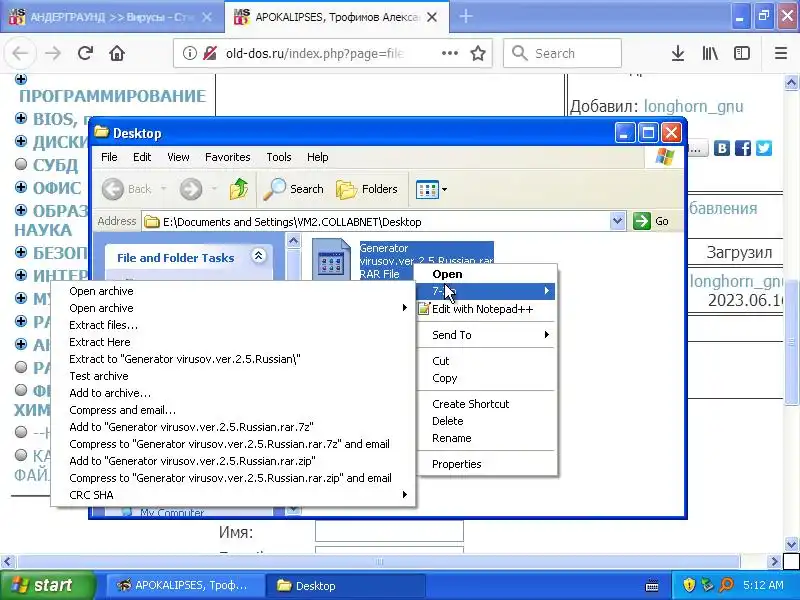The height and width of the screenshot is (600, 800).
Task: Click Explorer Search toolbar button
Action: click(293, 189)
